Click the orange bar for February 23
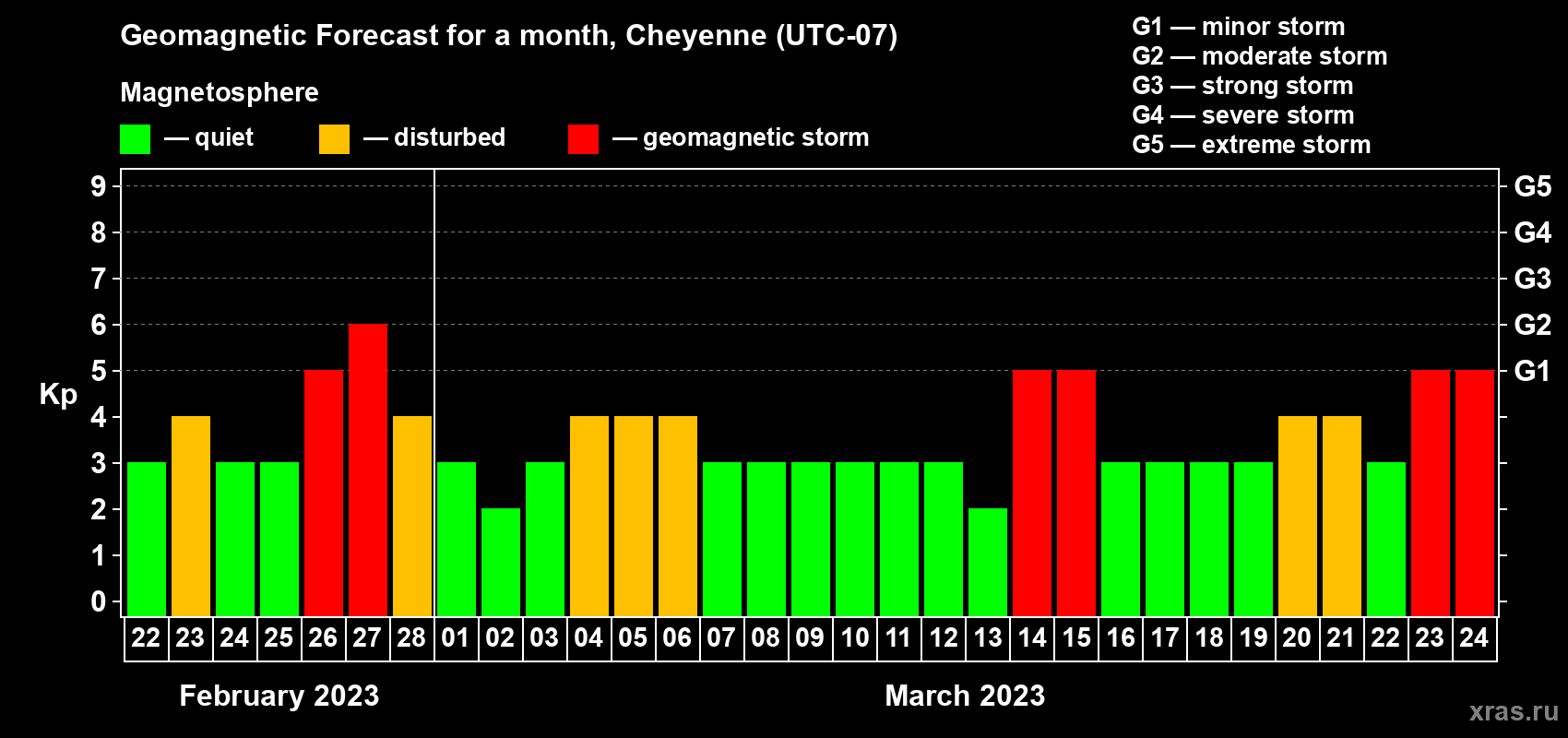Image resolution: width=1568 pixels, height=738 pixels. (x=191, y=517)
